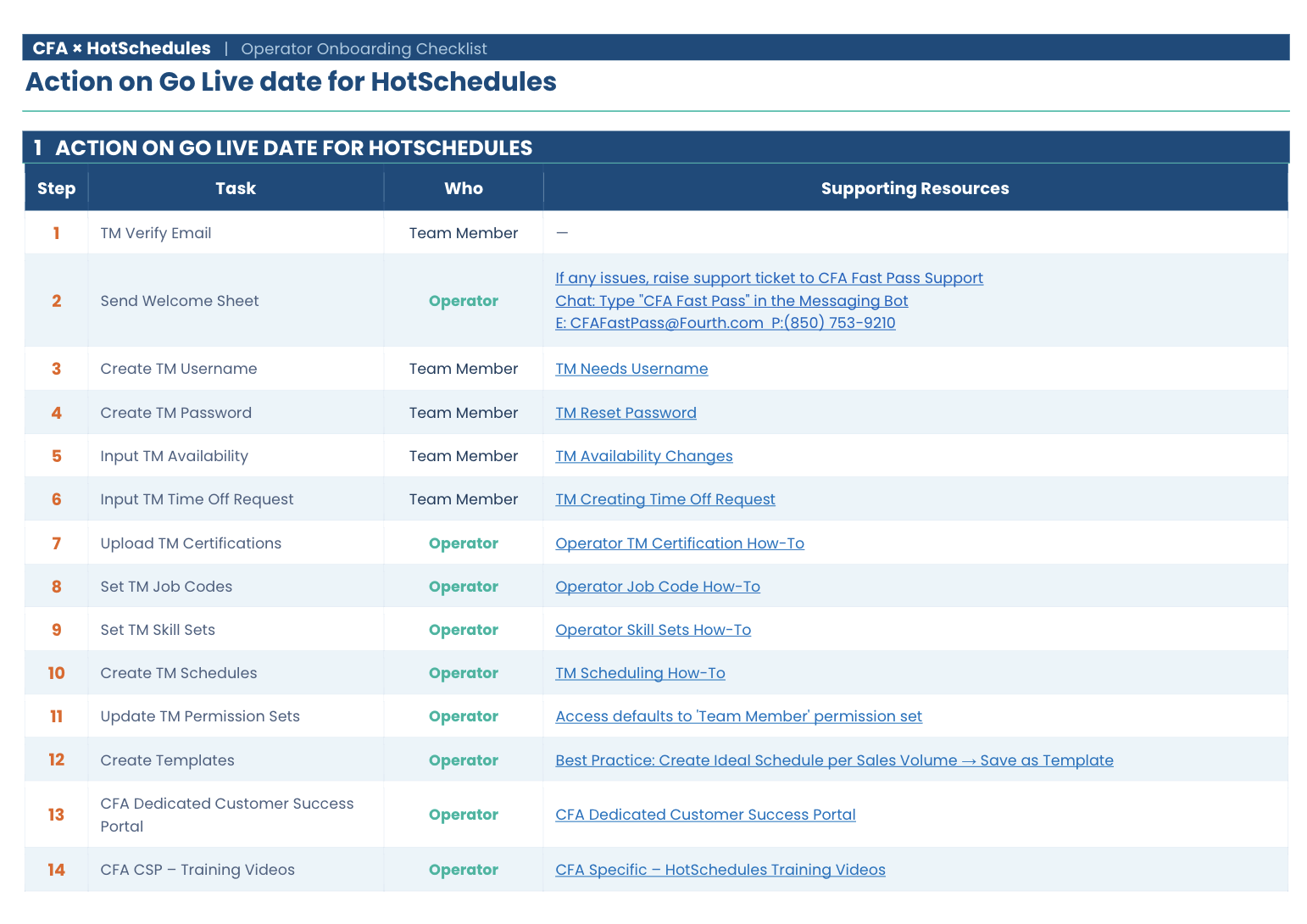This screenshot has width=1307, height=924.
Task: Click 'Team Member' in Time Off Request row
Action: (x=464, y=499)
